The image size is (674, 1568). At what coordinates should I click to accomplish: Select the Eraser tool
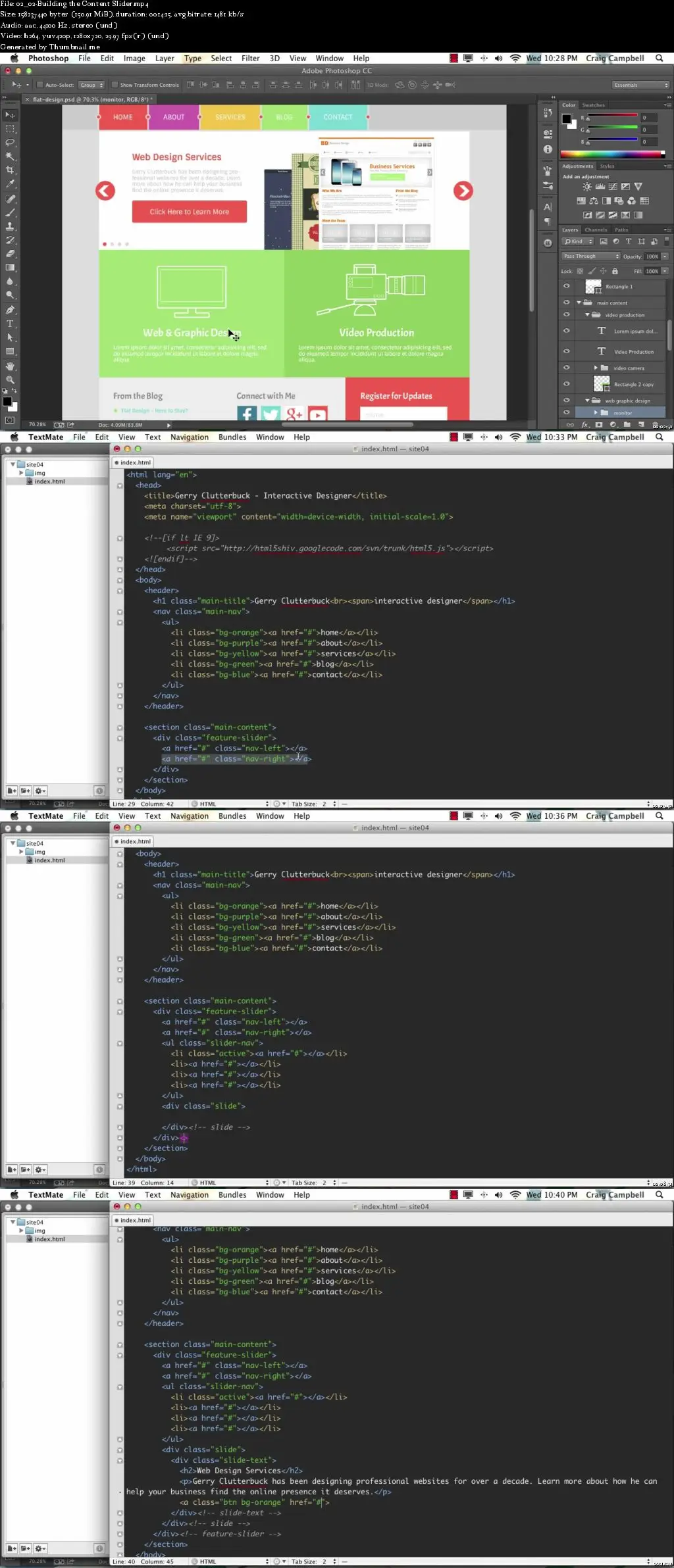[x=10, y=254]
